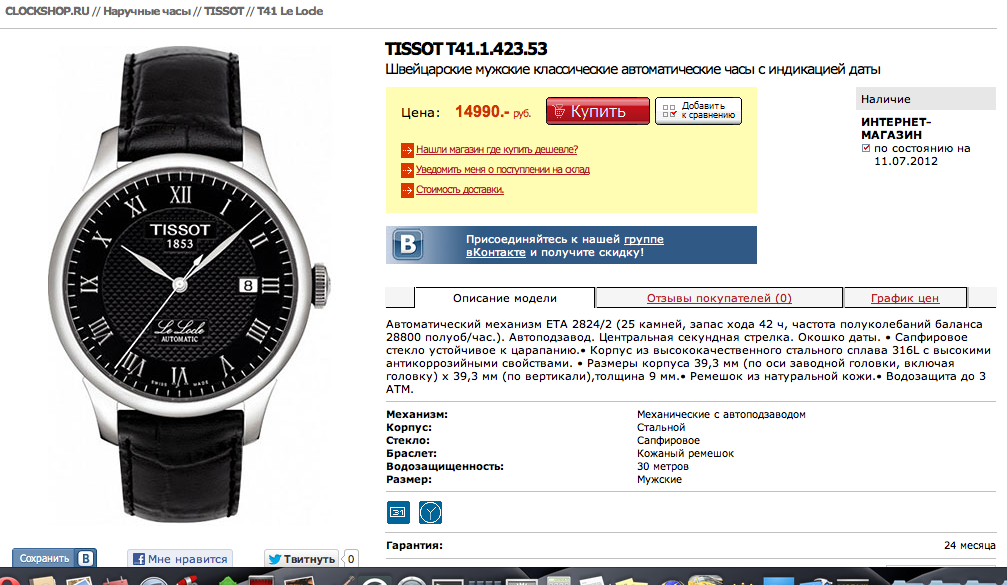Click arrow icon beside cheaper store link
This screenshot has width=1007, height=585.
pos(407,150)
